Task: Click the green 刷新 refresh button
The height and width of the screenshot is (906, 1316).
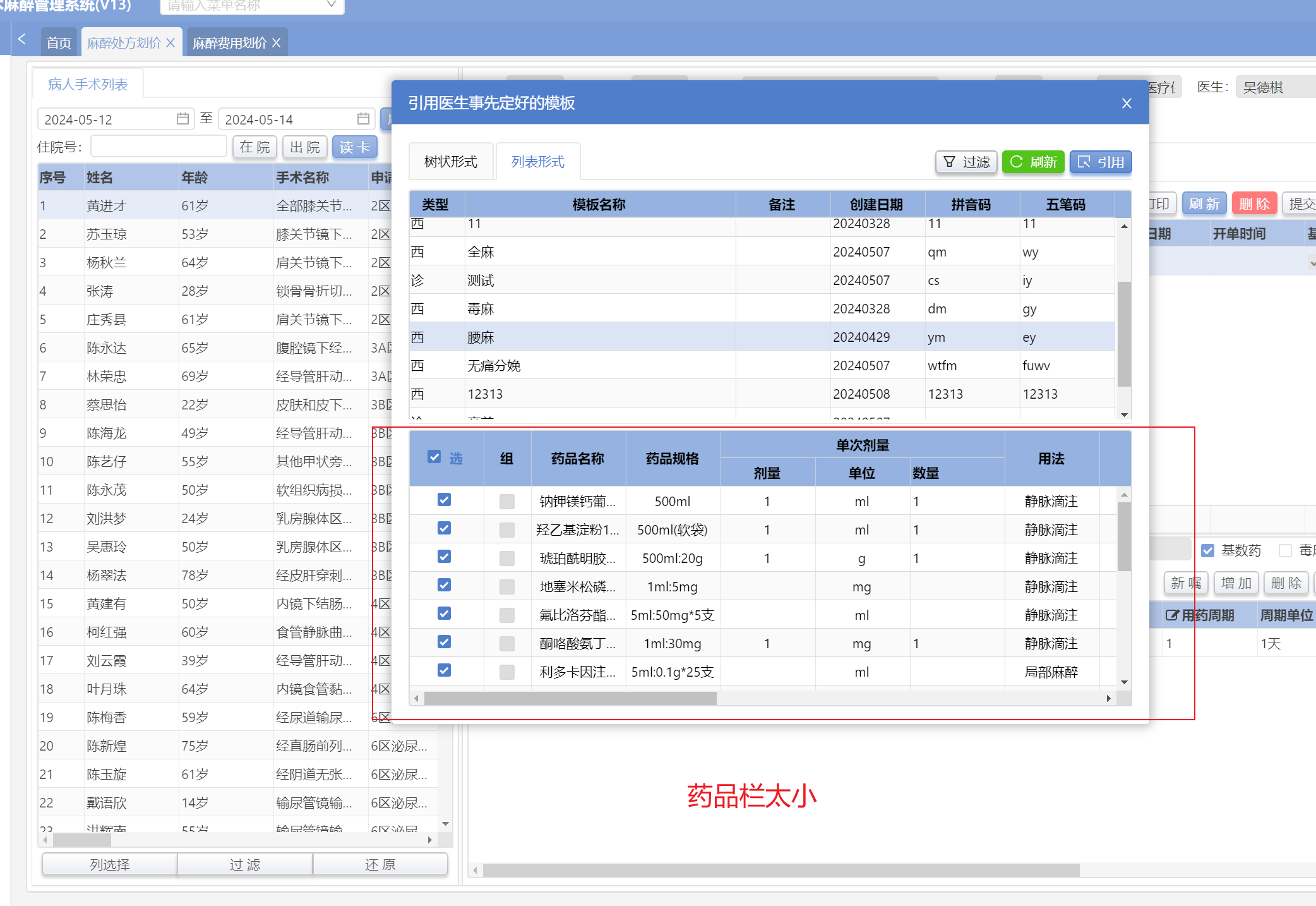Action: tap(1033, 162)
